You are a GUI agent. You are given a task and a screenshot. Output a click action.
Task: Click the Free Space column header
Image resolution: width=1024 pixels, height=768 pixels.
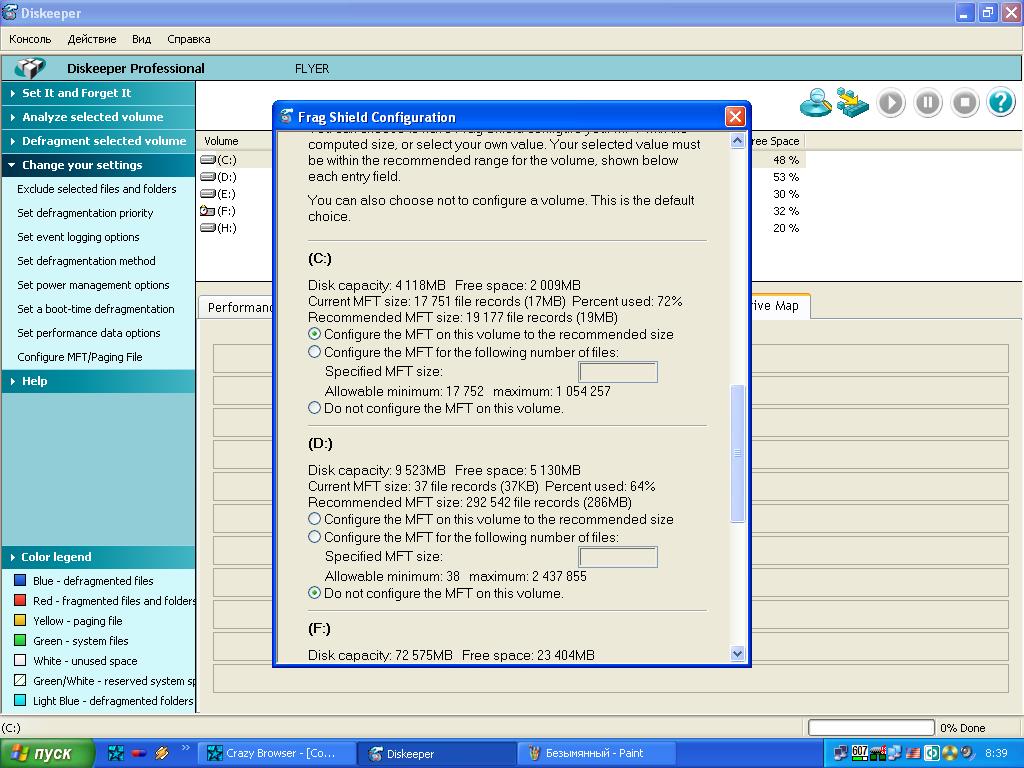click(777, 141)
